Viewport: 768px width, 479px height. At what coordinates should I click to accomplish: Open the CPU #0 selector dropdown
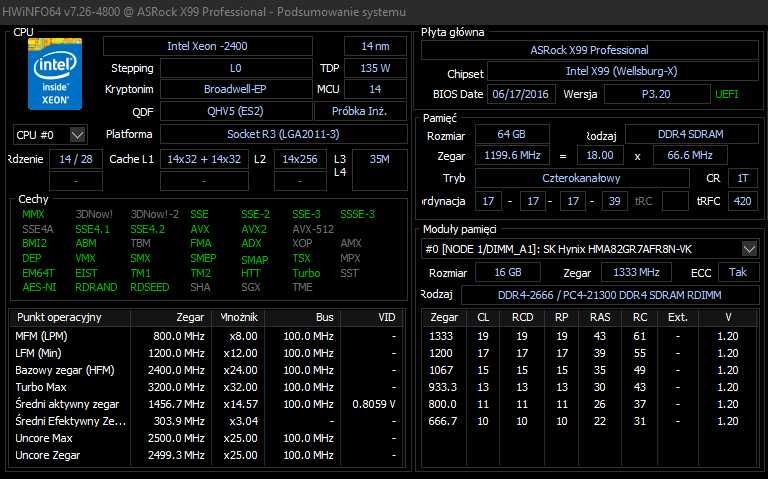tap(50, 135)
